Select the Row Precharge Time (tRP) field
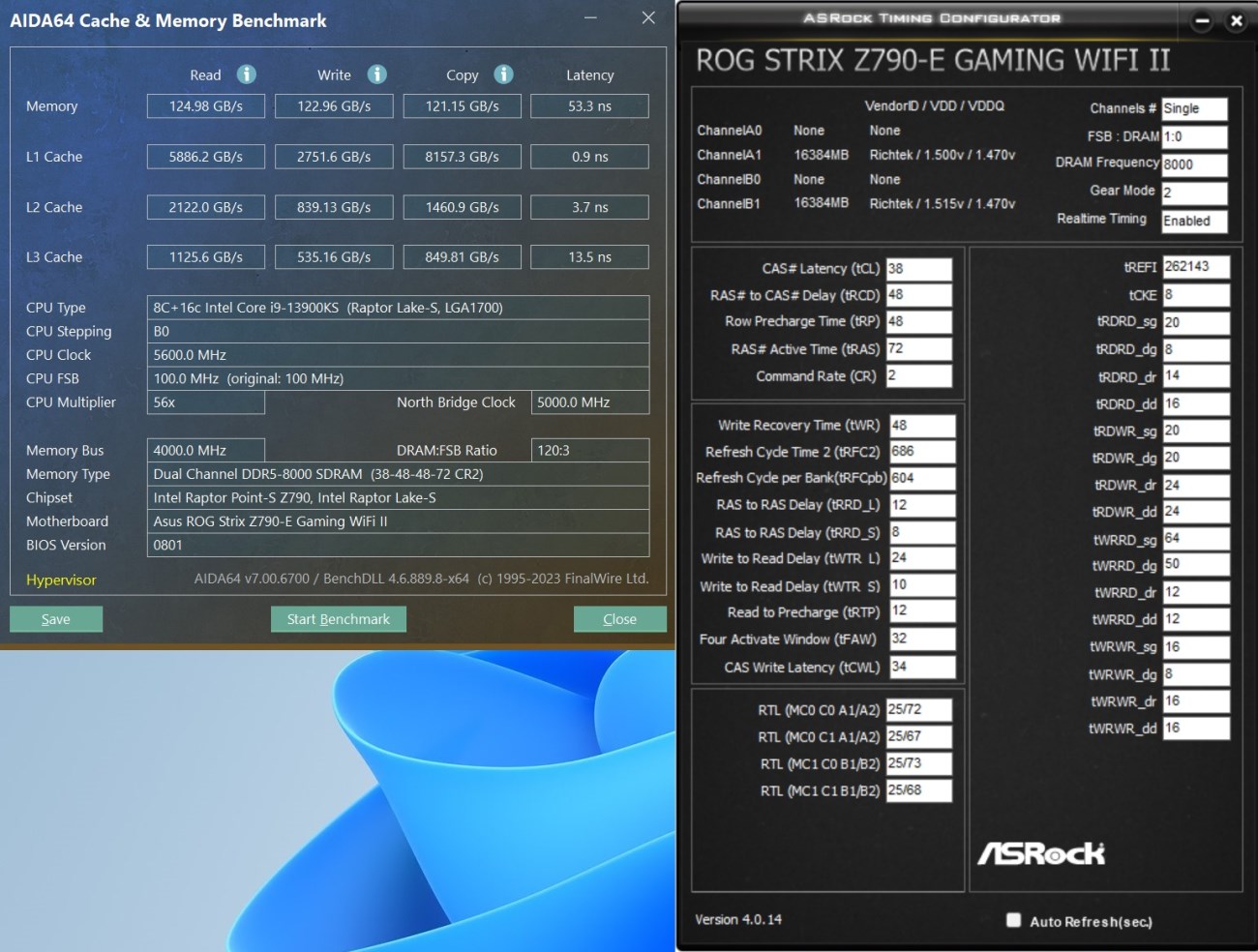1258x952 pixels. (x=919, y=321)
